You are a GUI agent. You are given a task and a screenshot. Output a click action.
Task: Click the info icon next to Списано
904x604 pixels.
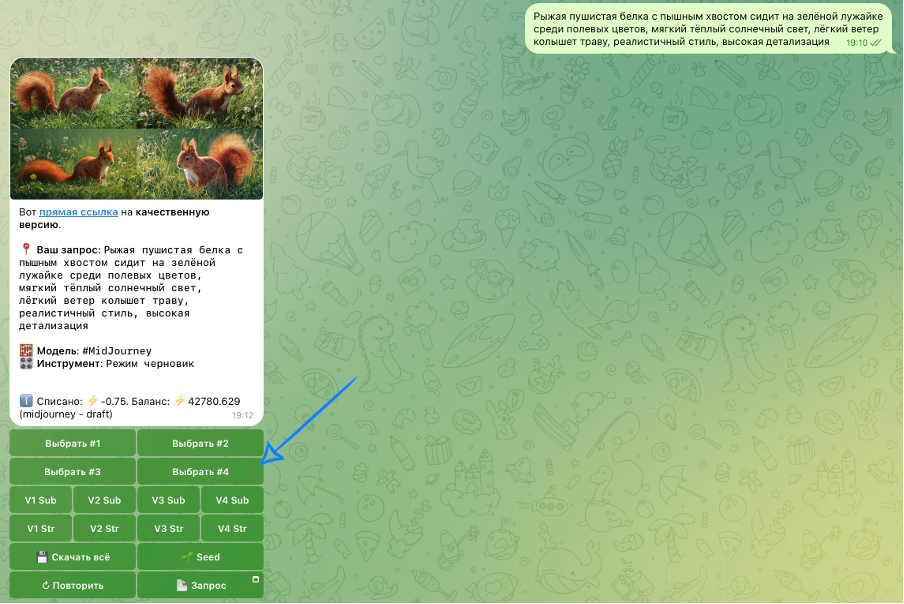click(26, 401)
